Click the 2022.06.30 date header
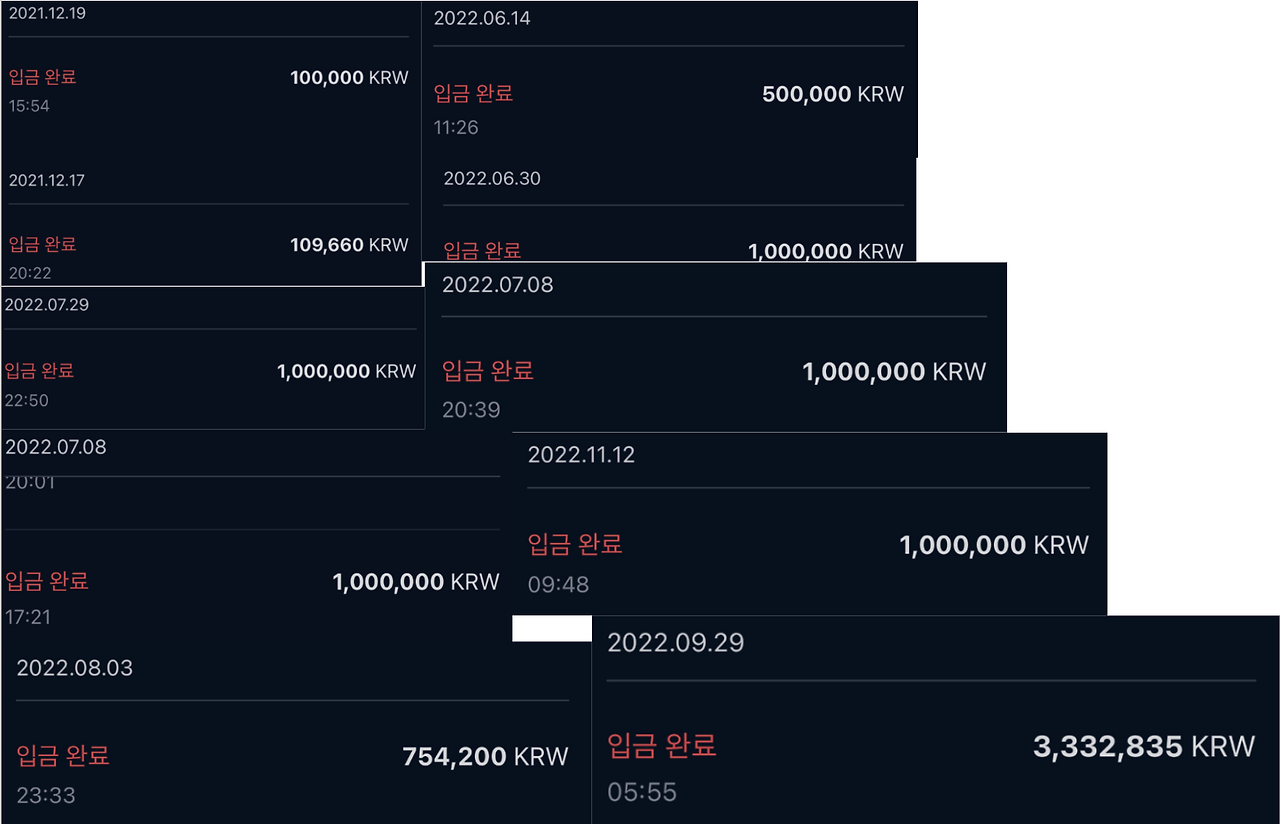 (x=493, y=178)
